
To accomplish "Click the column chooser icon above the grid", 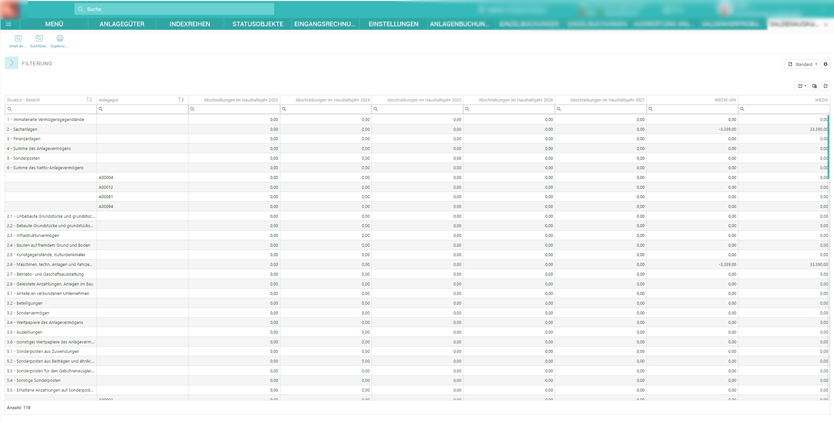I will pos(814,86).
